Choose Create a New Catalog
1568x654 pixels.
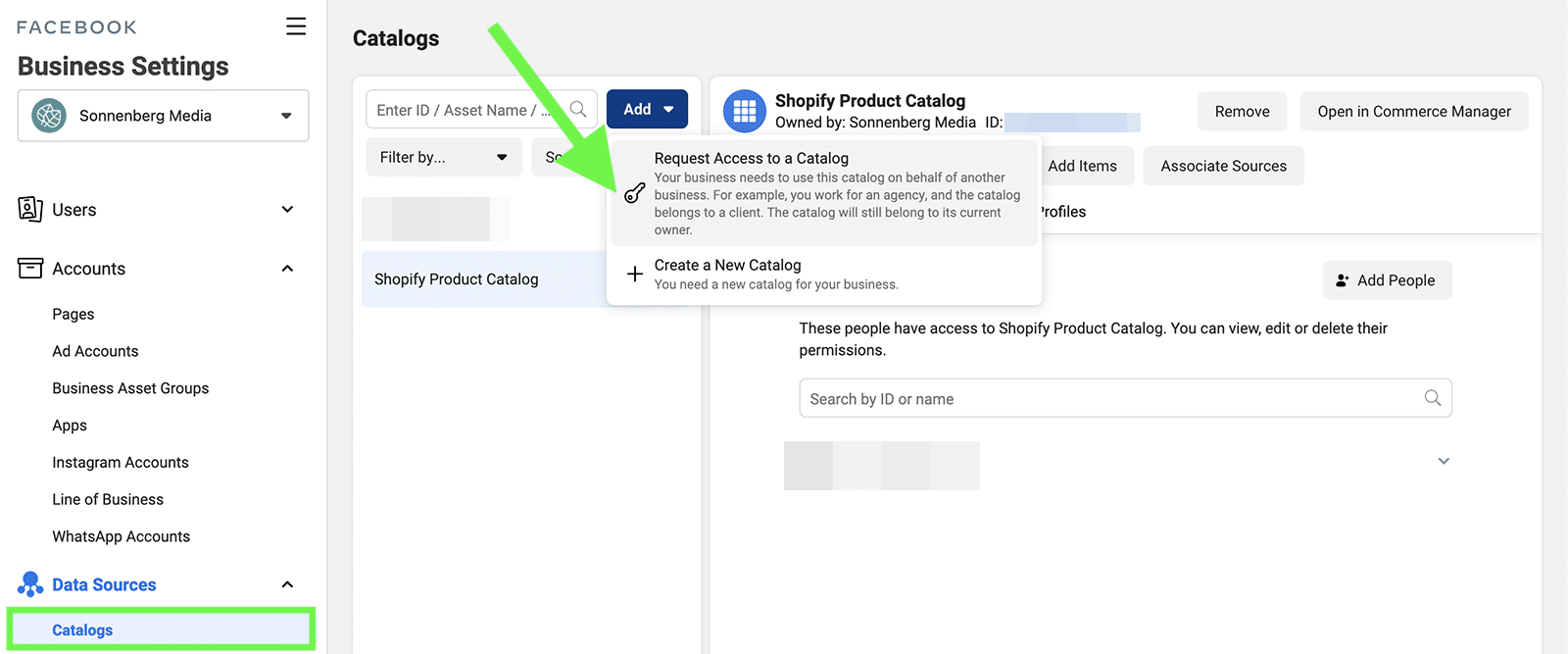click(x=824, y=274)
